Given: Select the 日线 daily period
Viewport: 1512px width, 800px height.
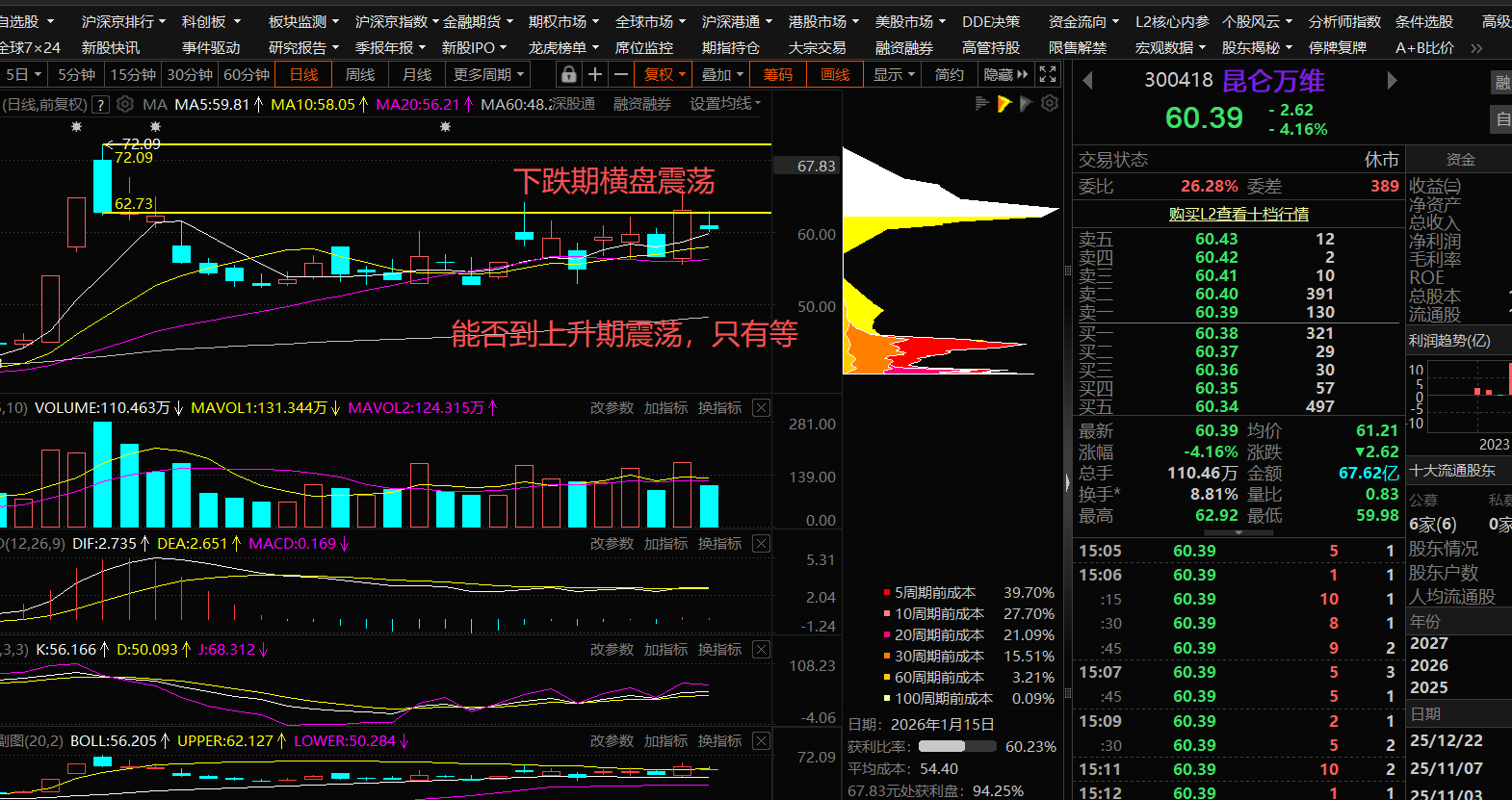Looking at the screenshot, I should pos(303,74).
